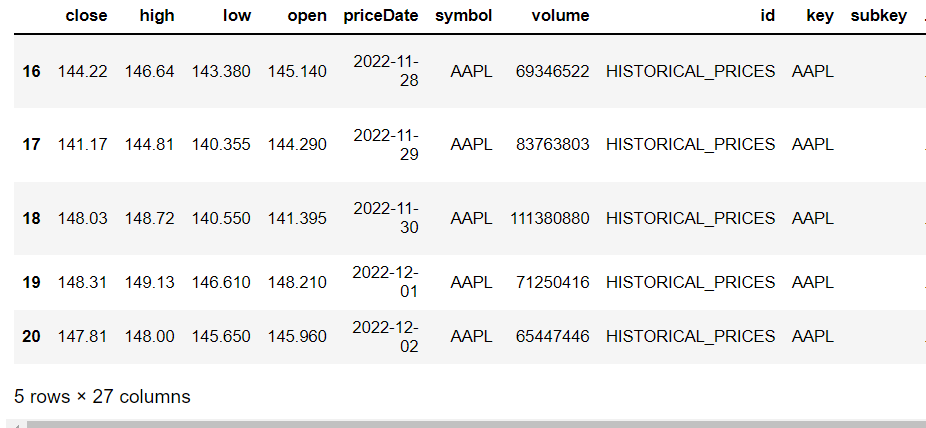Image resolution: width=926 pixels, height=428 pixels.
Task: Click the open column header
Action: (307, 16)
